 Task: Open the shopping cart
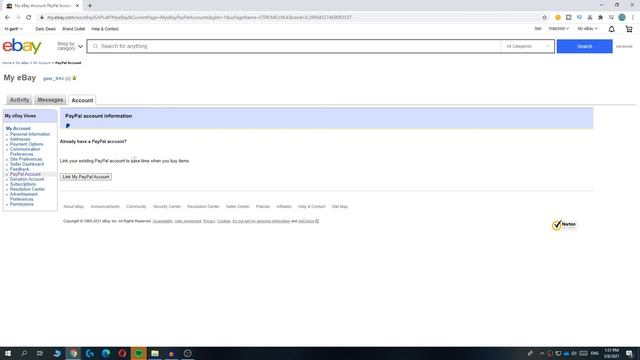(x=629, y=29)
